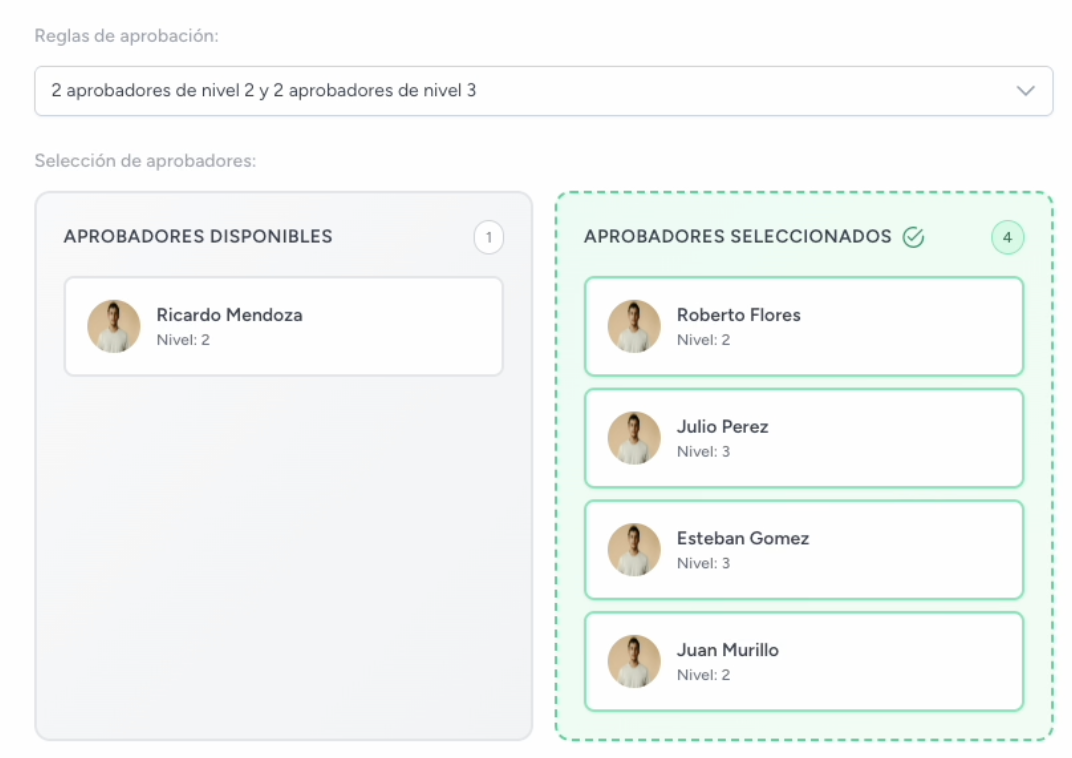Click the counter badge showing 1 available approver
This screenshot has width=1072, height=758.
[488, 237]
